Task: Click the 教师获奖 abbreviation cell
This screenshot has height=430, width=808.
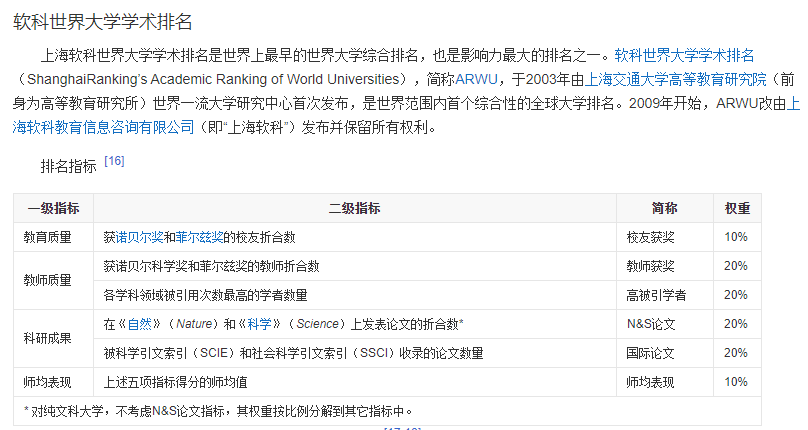Action: (x=665, y=266)
